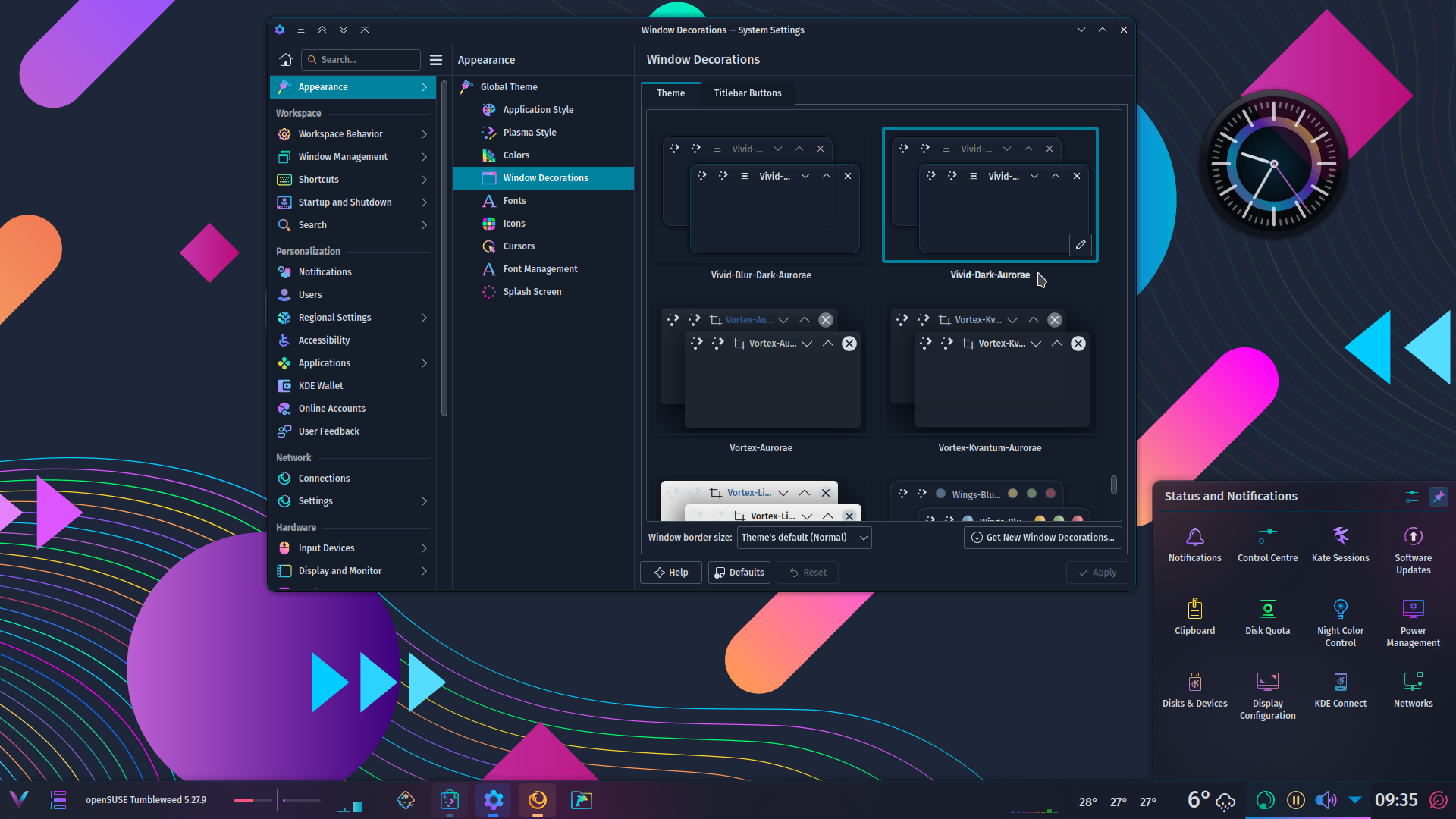Expand Window Management
The width and height of the screenshot is (1456, 819).
point(424,157)
